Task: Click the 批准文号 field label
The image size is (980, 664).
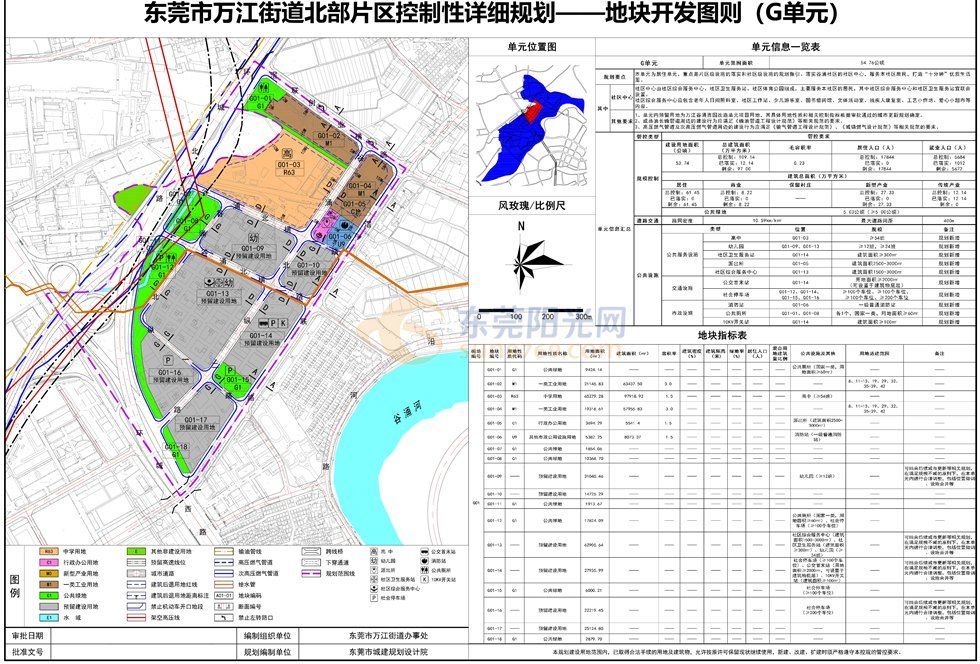Action: 28,651
